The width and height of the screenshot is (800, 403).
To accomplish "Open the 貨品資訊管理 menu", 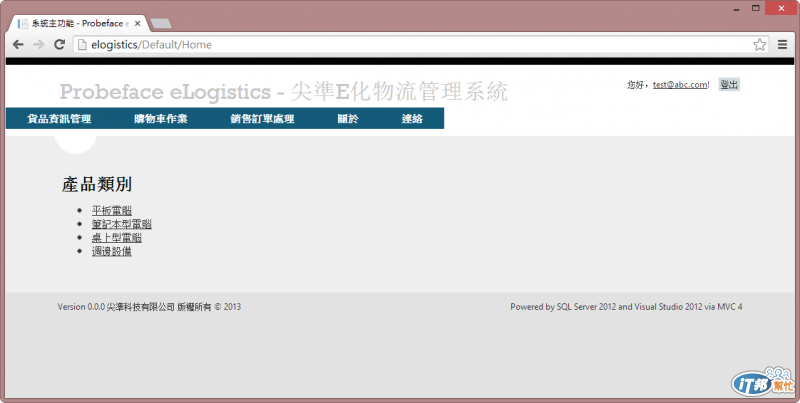I will coord(59,119).
